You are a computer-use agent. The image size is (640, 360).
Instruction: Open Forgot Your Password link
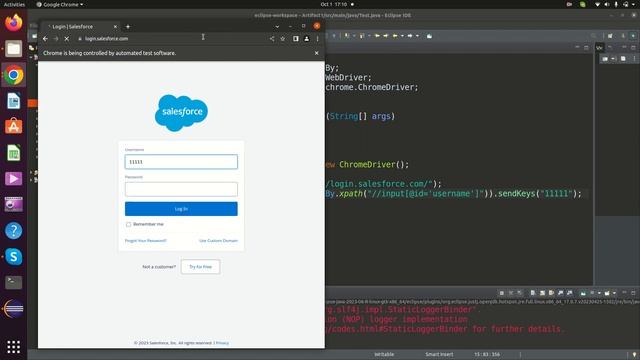pyautogui.click(x=146, y=241)
